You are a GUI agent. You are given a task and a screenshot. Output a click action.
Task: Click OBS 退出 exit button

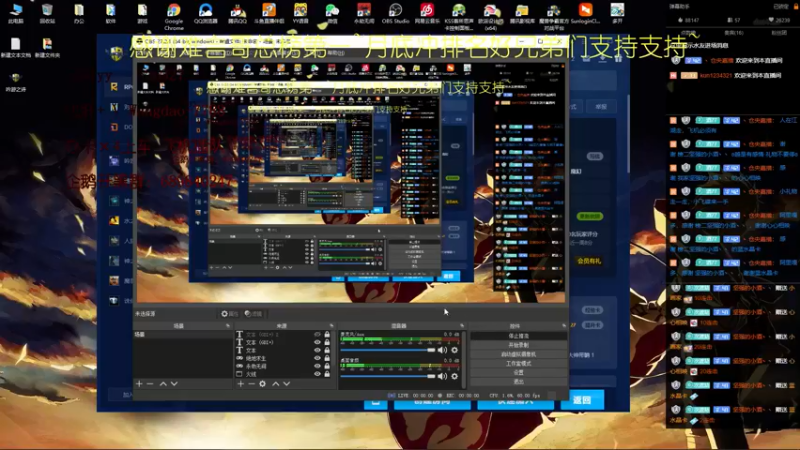pos(518,382)
